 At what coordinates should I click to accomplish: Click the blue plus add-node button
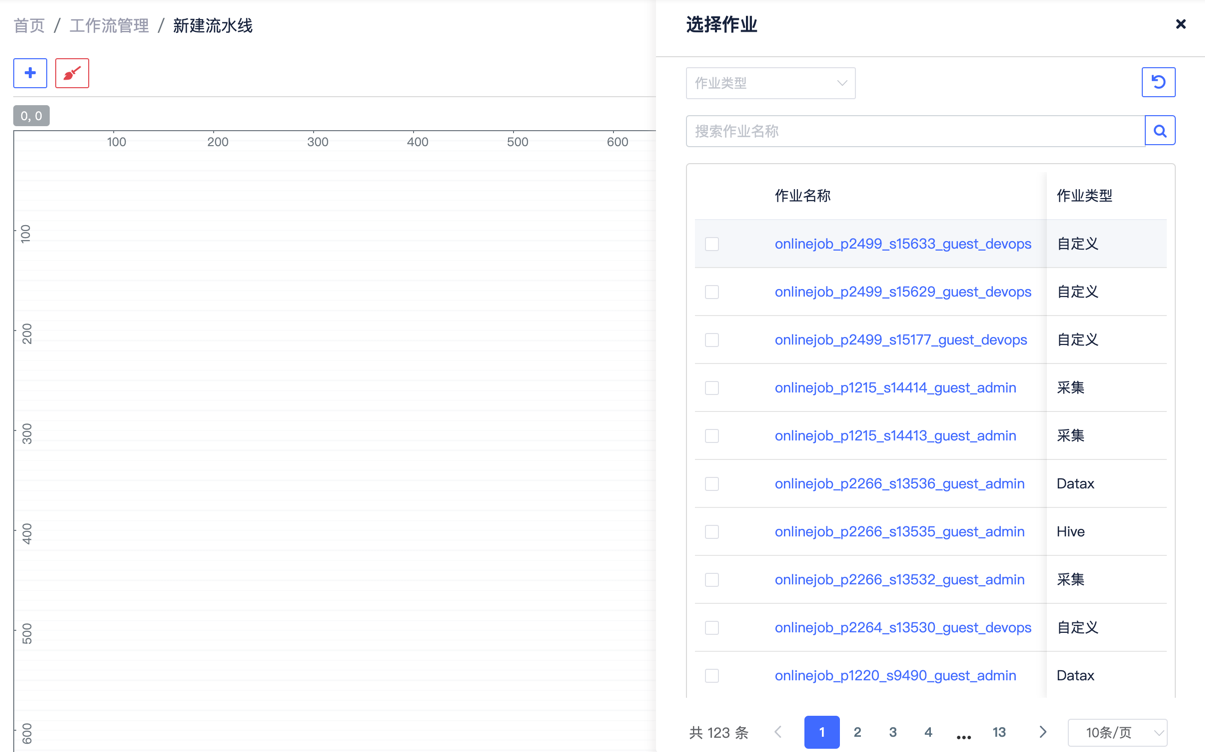point(30,73)
